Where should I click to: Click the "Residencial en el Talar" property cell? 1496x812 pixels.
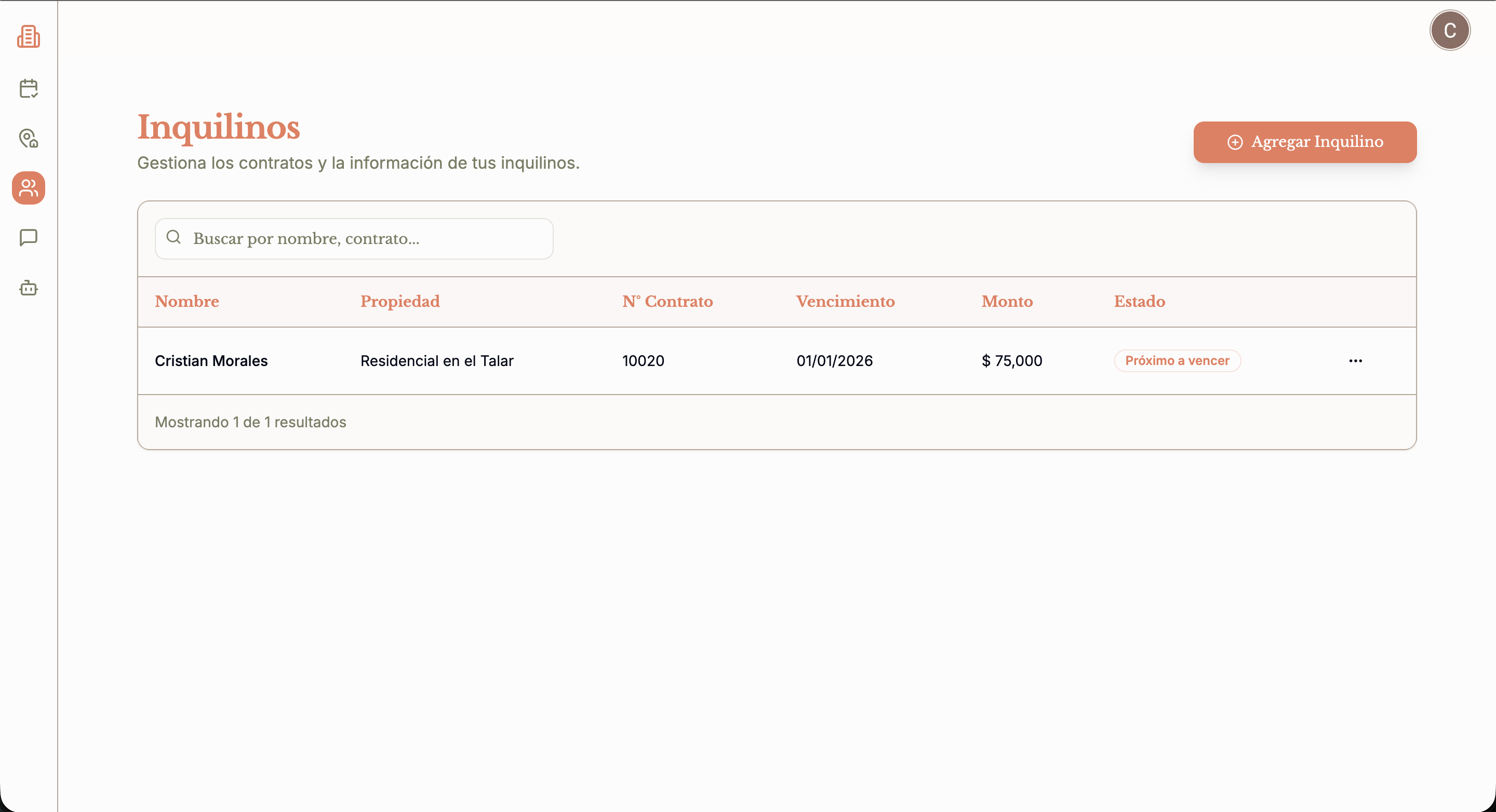437,361
